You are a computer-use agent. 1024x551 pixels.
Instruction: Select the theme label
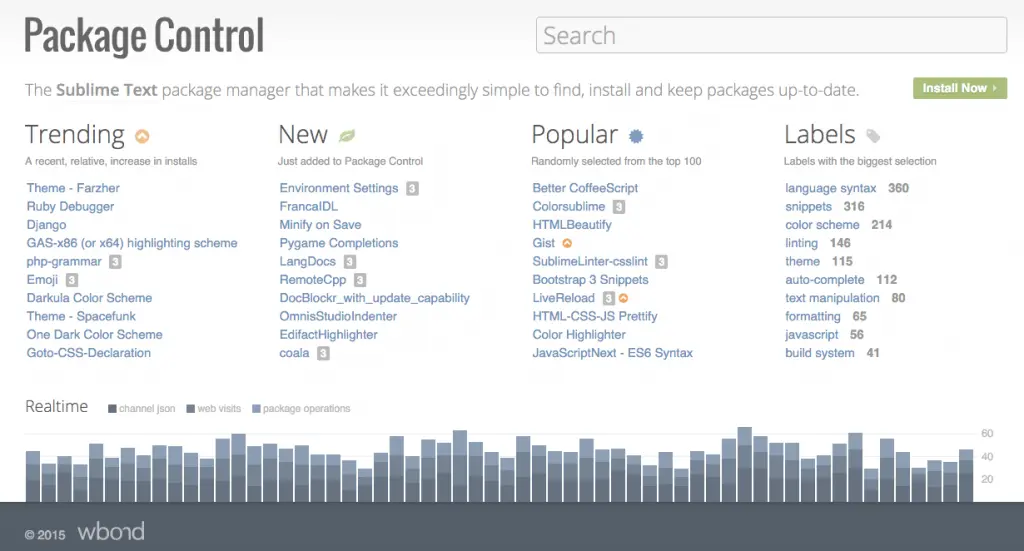pos(803,261)
